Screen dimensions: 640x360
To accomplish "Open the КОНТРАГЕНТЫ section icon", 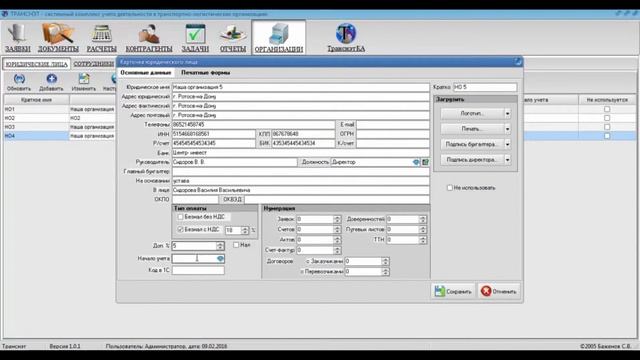I will click(149, 34).
